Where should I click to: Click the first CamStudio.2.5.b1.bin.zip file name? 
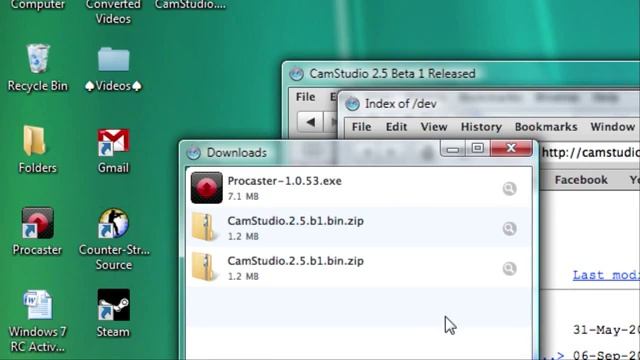(x=296, y=221)
